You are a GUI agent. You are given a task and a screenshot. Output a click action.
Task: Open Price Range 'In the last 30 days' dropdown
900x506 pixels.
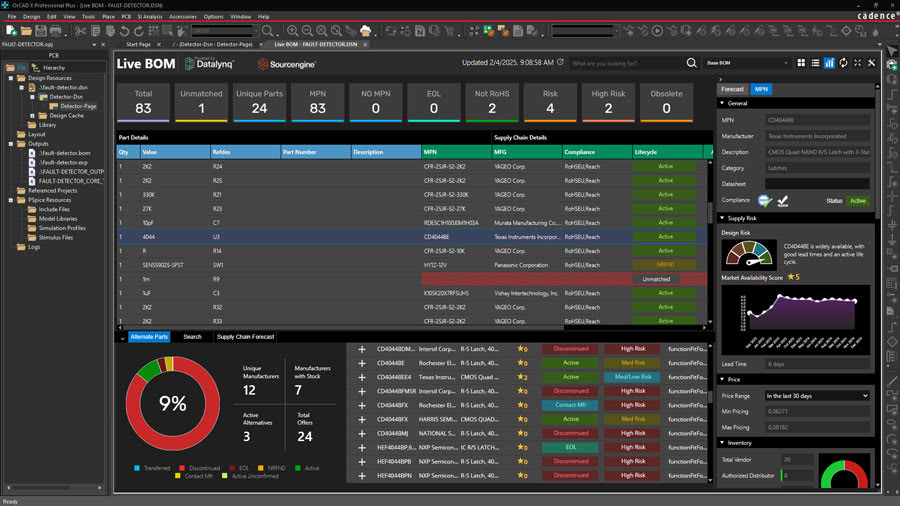pos(817,396)
